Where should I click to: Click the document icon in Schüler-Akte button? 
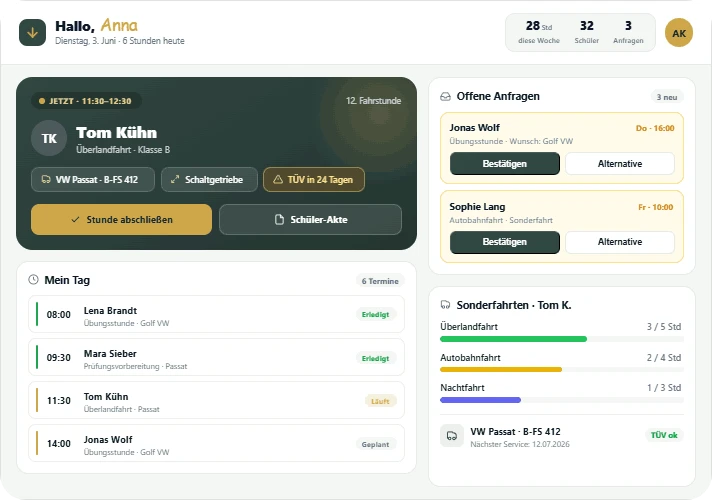(x=279, y=220)
